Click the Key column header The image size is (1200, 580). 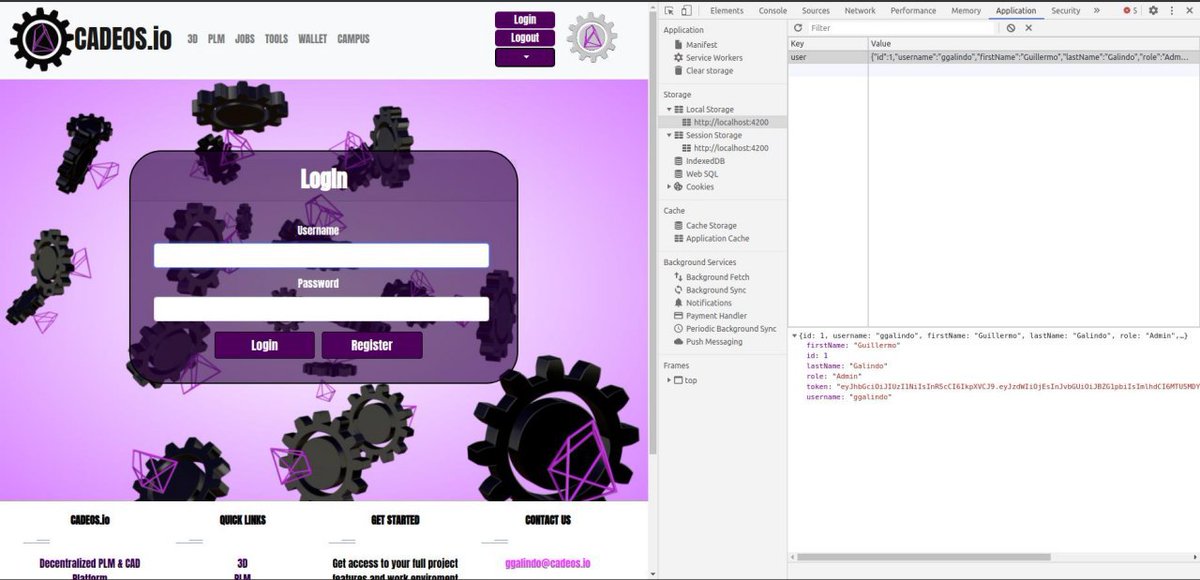(x=828, y=44)
